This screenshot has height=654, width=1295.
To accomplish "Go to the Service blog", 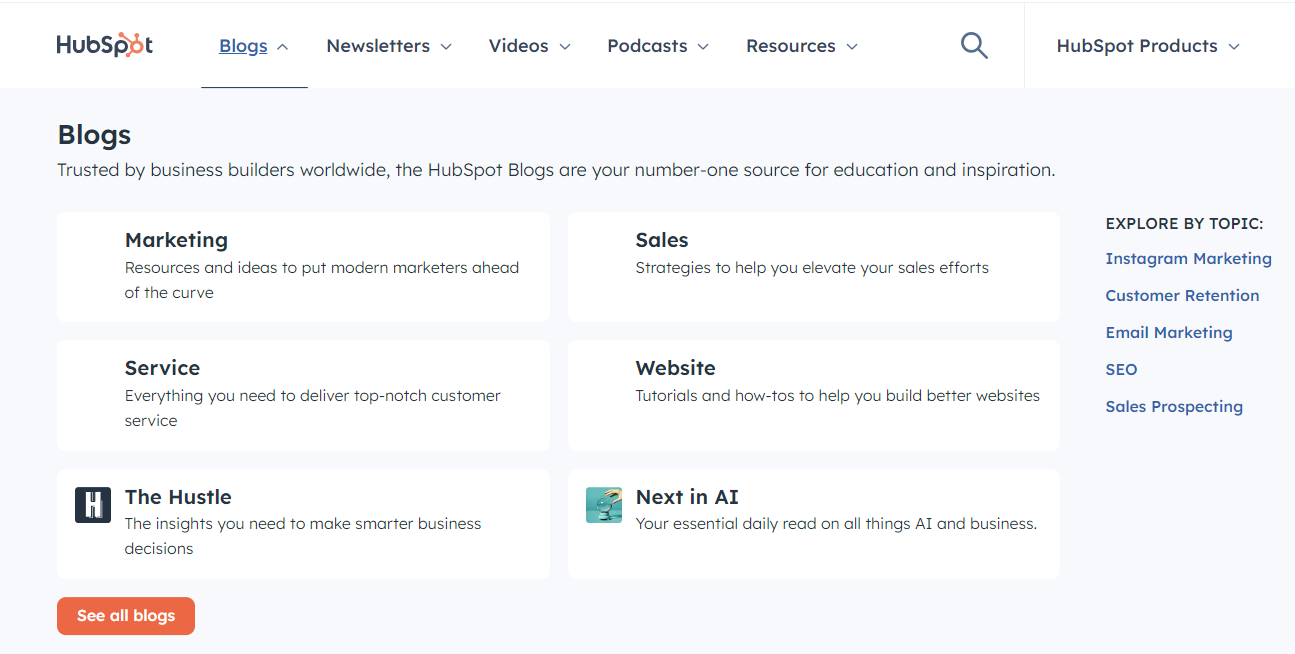I will (x=303, y=395).
